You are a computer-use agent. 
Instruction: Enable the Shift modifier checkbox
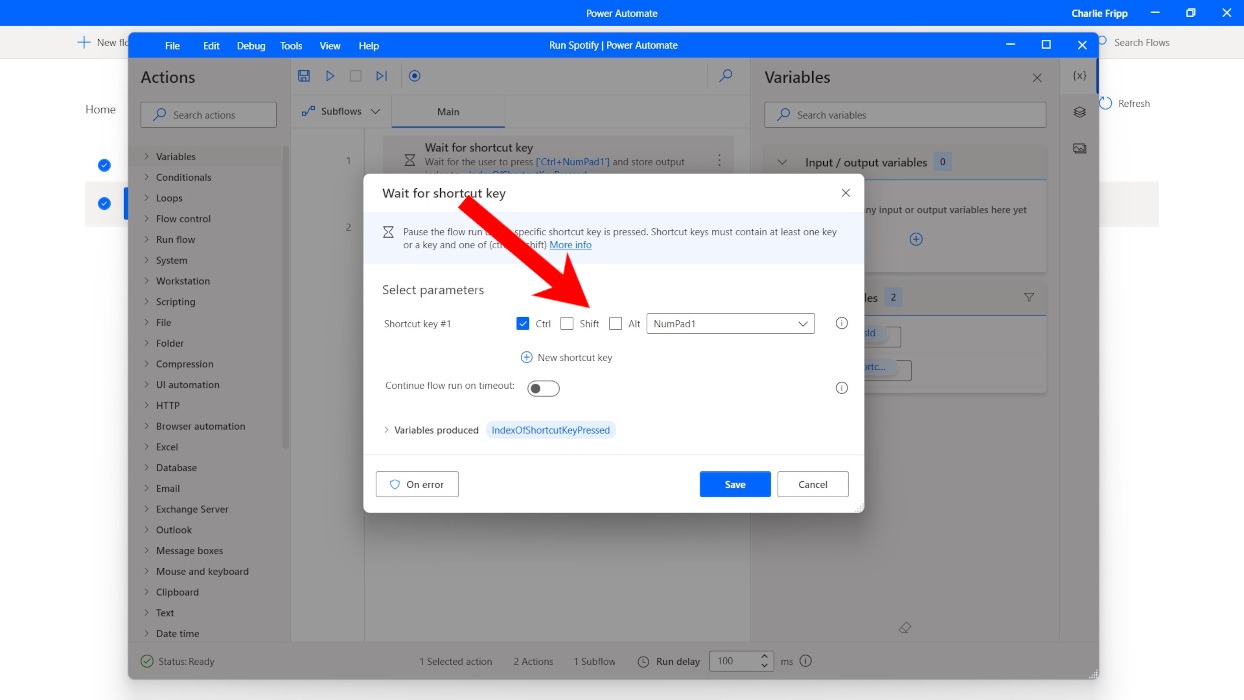[x=565, y=323]
